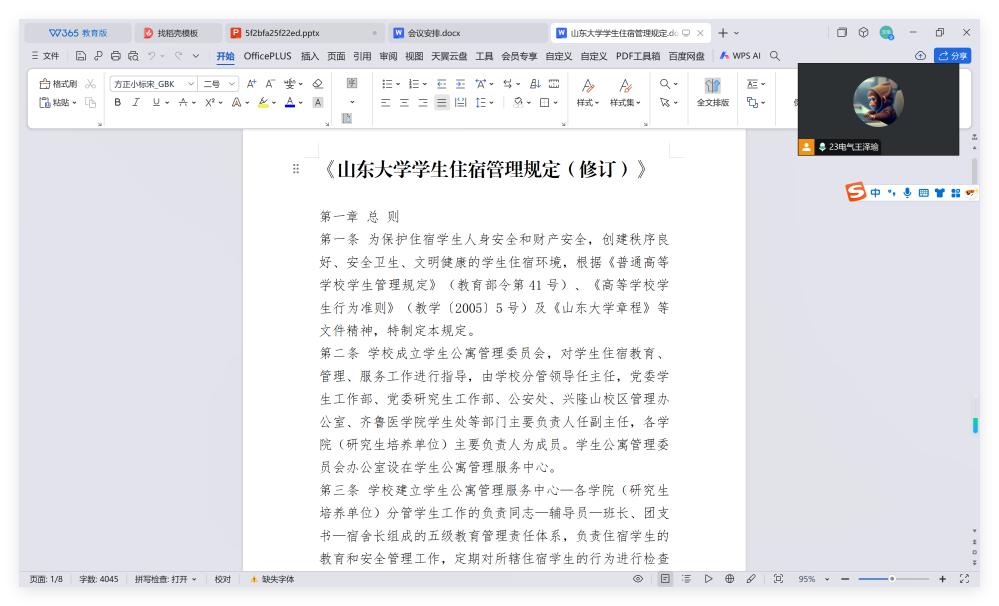This screenshot has height=606, width=999.
Task: Expand Paste options arrow
Action: click(75, 103)
